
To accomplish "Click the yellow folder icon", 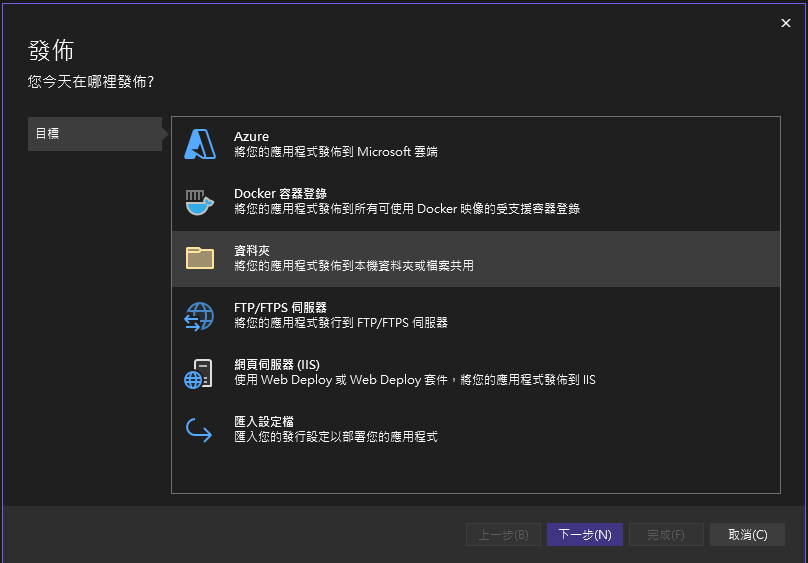I will [200, 258].
